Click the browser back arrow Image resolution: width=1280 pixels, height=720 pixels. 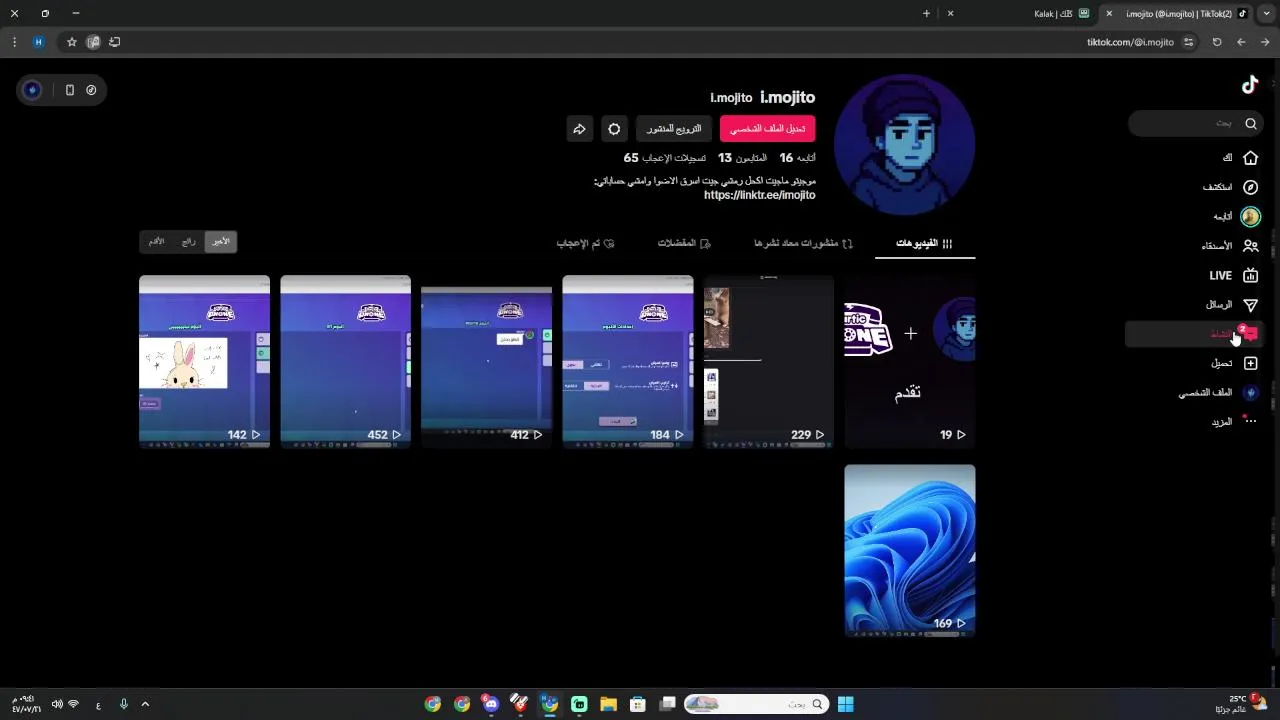(1265, 42)
